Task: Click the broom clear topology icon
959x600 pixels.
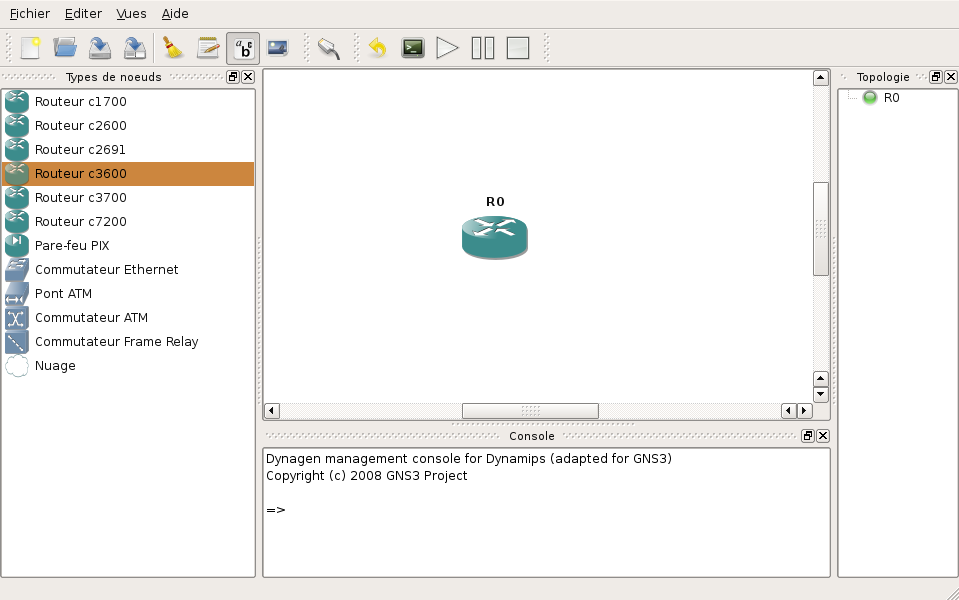Action: (173, 48)
